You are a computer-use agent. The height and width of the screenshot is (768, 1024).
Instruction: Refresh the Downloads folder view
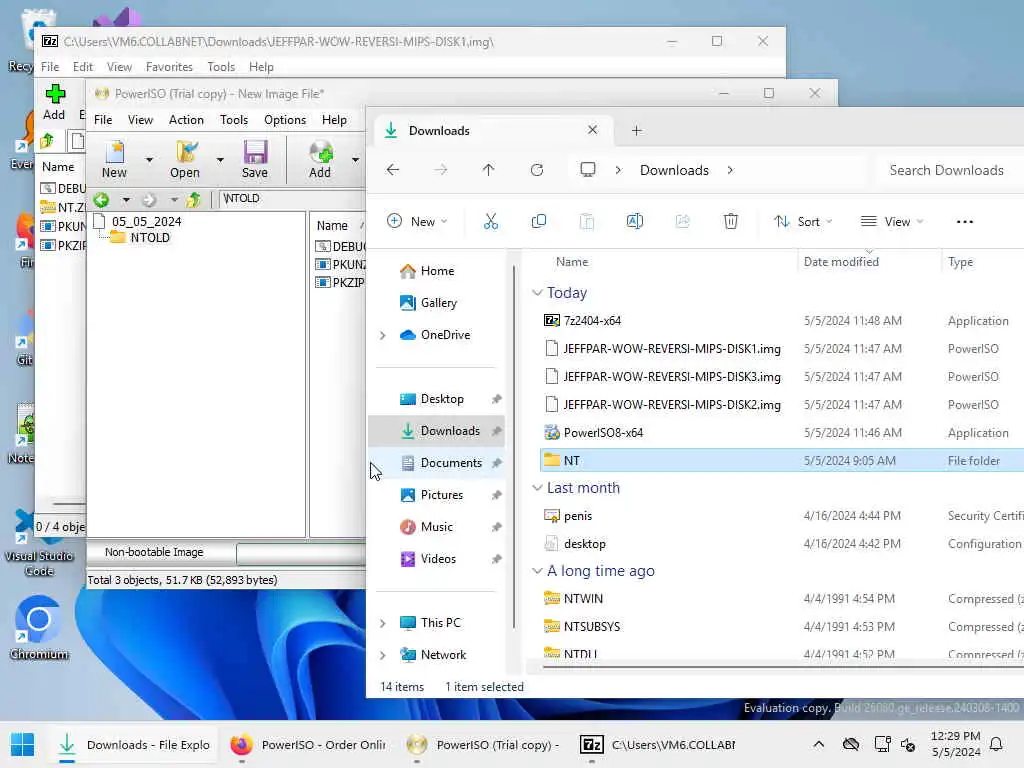(537, 170)
